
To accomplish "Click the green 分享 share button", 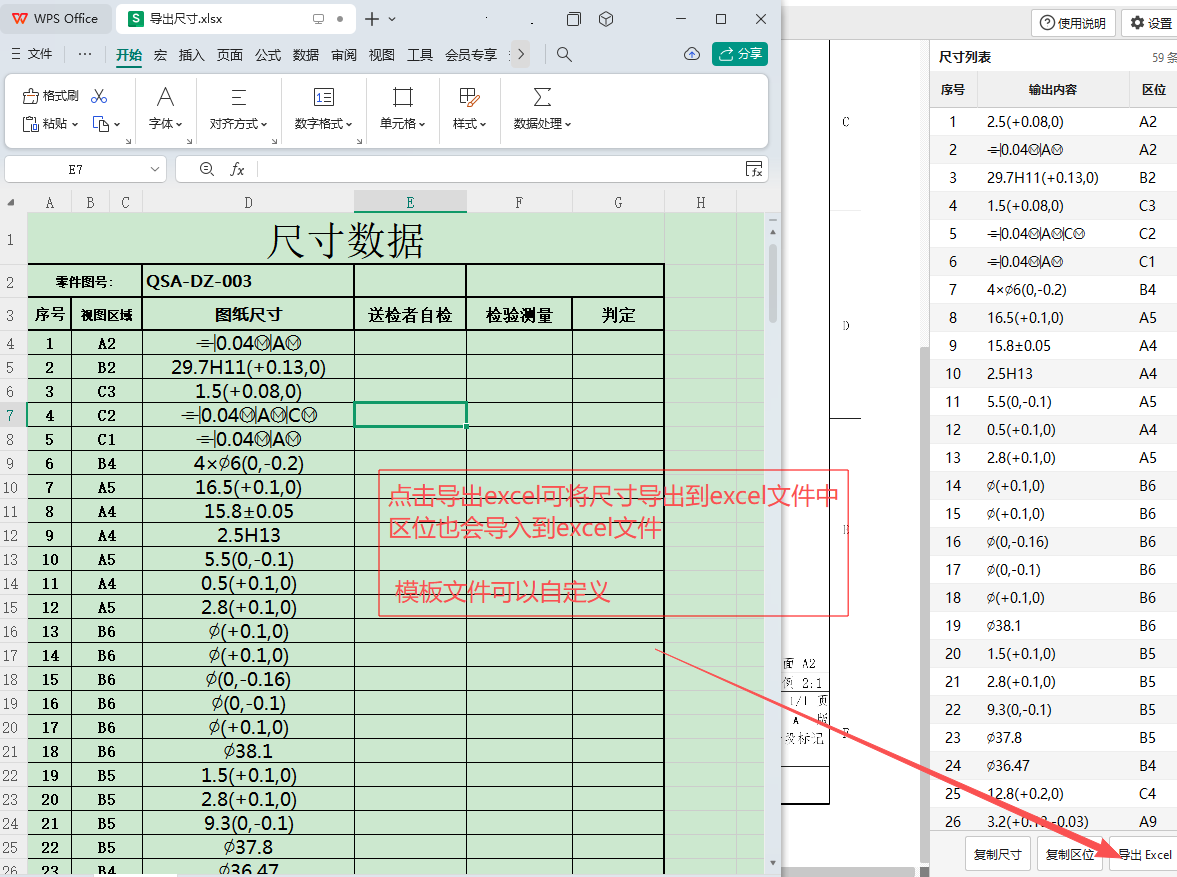I will 740,54.
